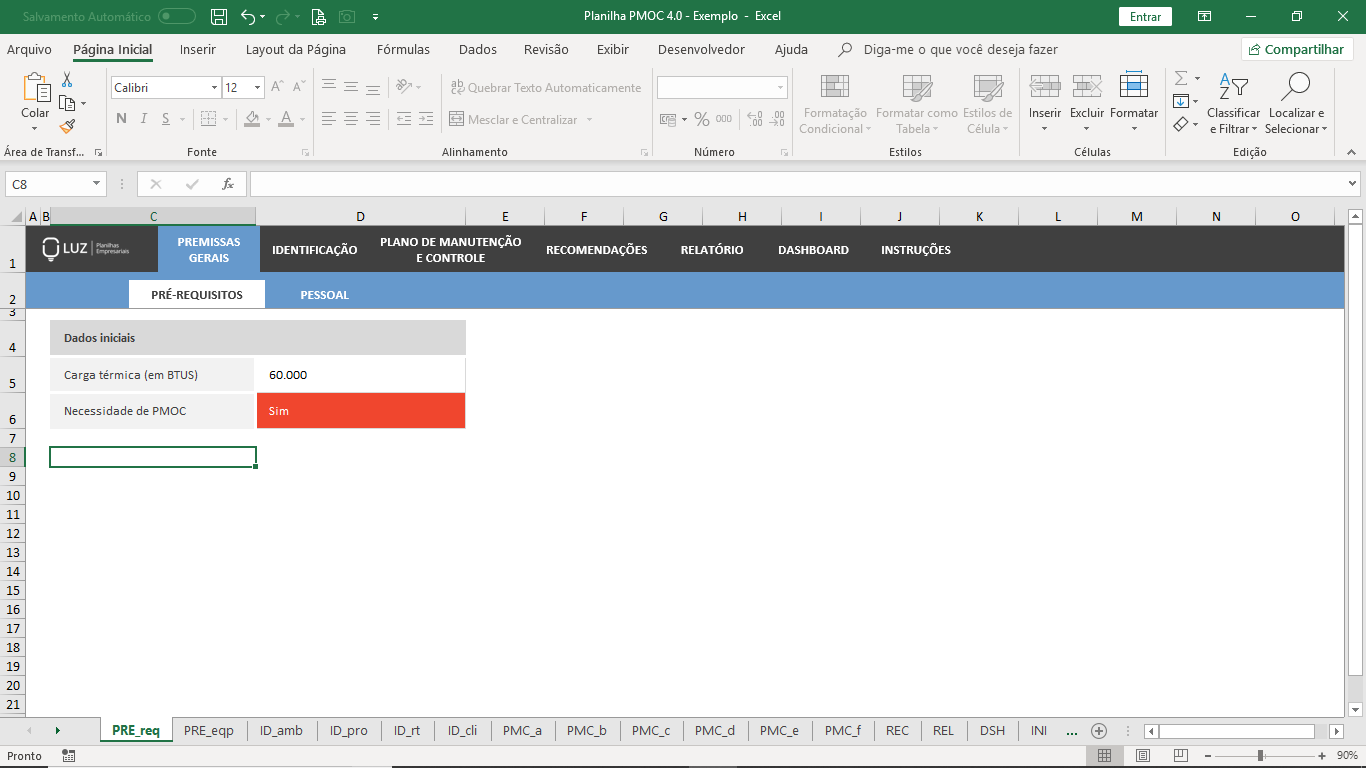Undo the last action
1366x768 pixels.
(248, 16)
